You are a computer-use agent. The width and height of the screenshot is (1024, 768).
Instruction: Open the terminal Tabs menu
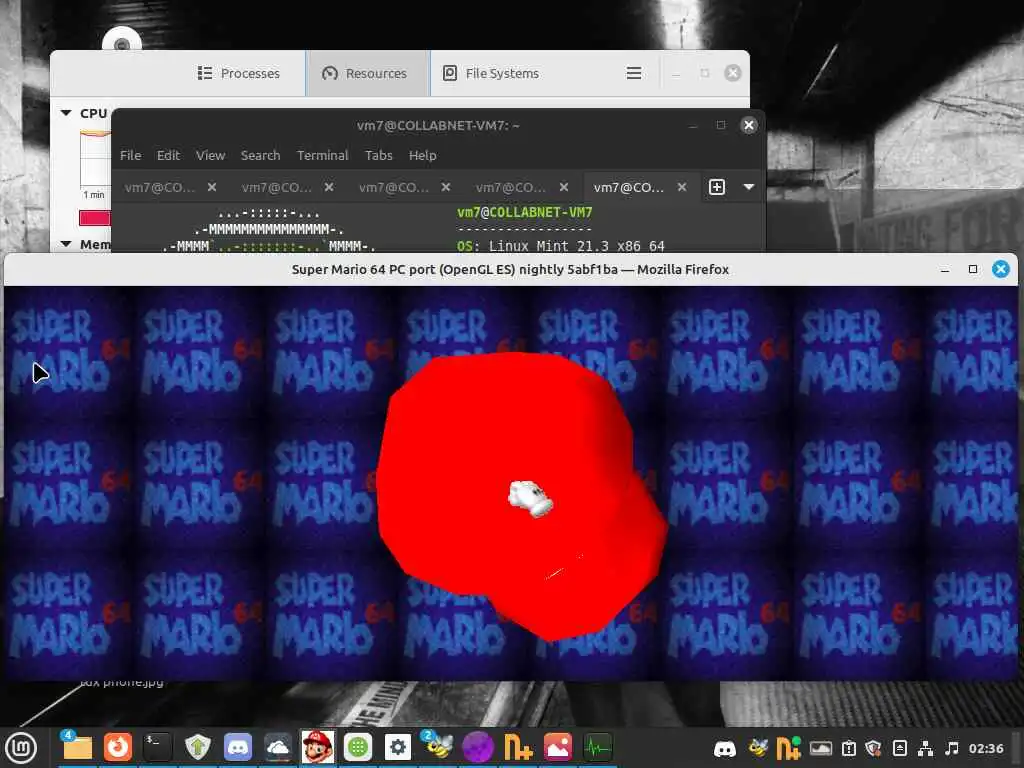click(x=379, y=155)
